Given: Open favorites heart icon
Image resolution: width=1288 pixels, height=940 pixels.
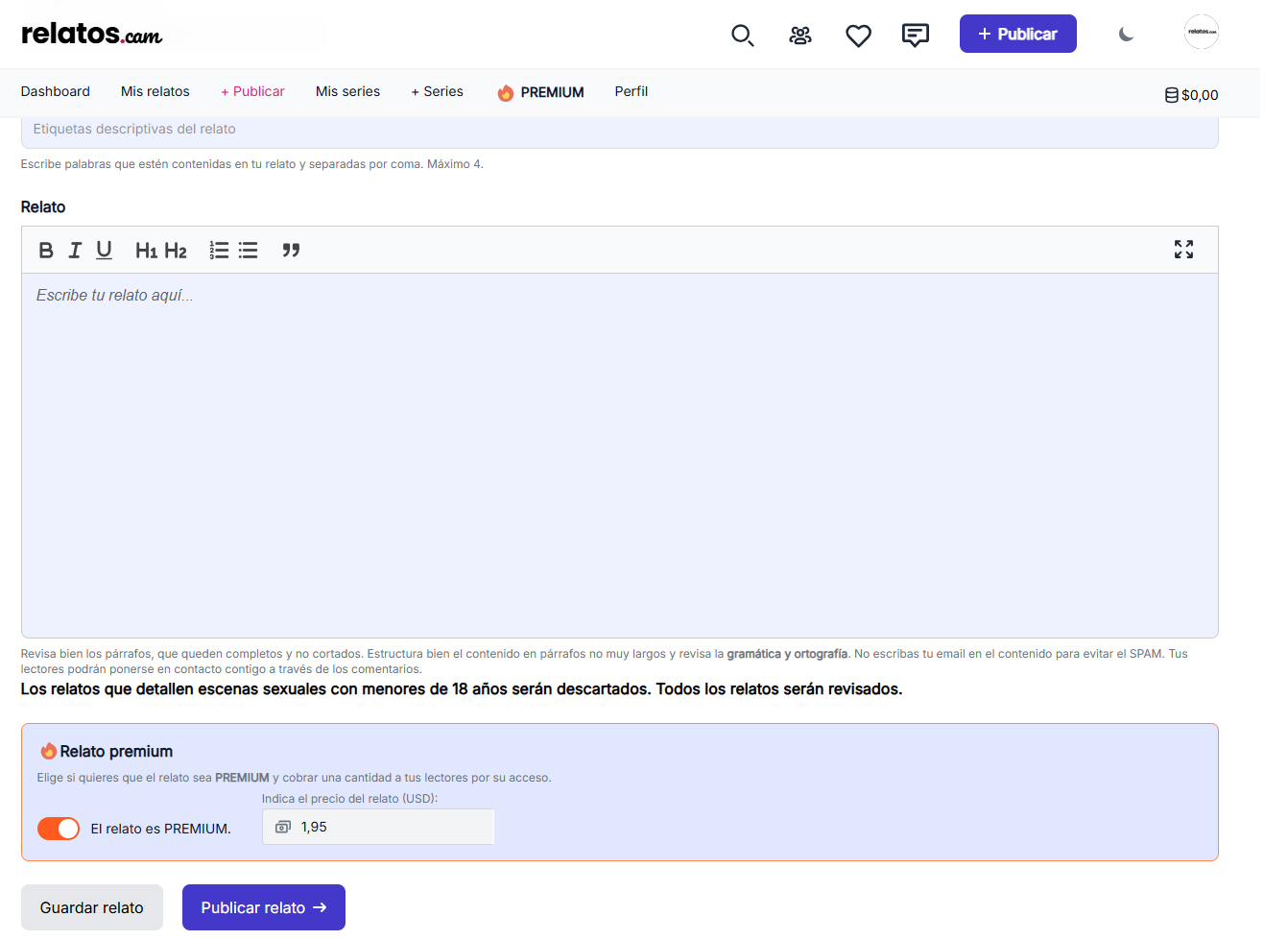Looking at the screenshot, I should (858, 36).
